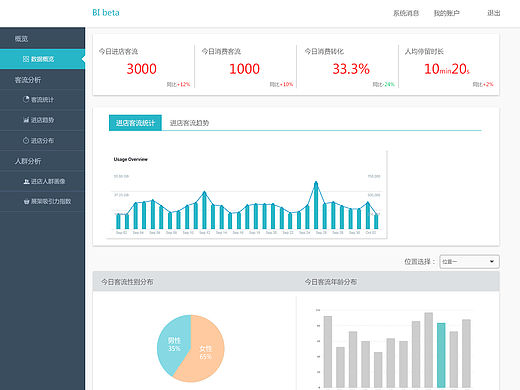Click the 今日消费客流 value 1000
This screenshot has width=520, height=390.
point(244,69)
